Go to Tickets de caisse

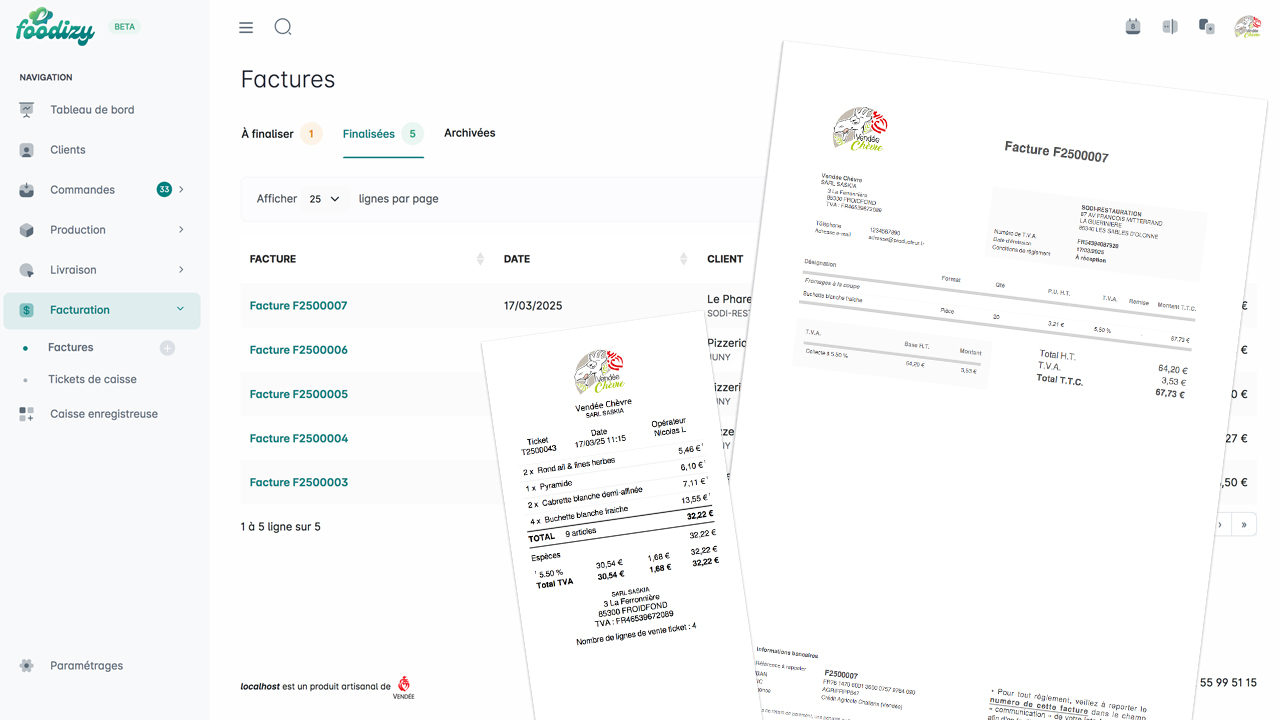92,380
